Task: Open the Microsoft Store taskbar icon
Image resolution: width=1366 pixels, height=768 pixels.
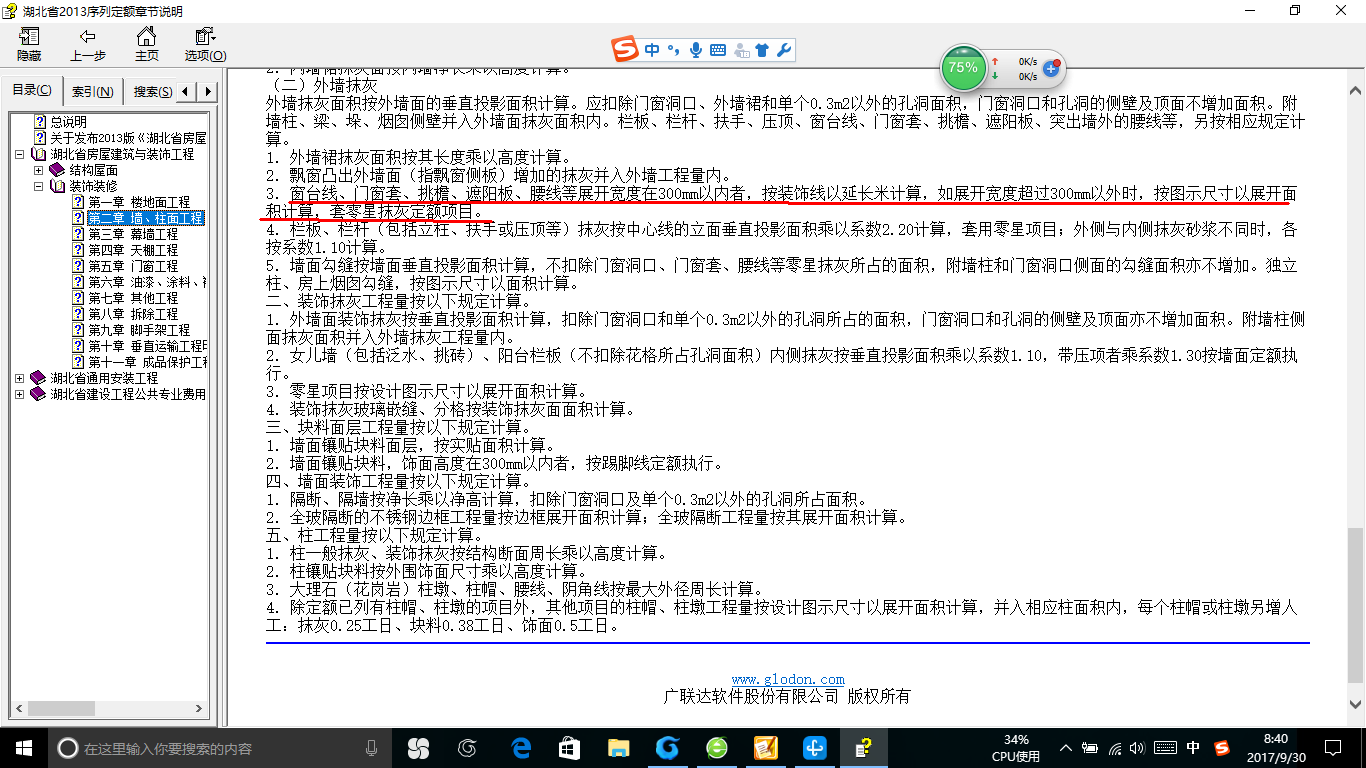Action: tap(569, 747)
